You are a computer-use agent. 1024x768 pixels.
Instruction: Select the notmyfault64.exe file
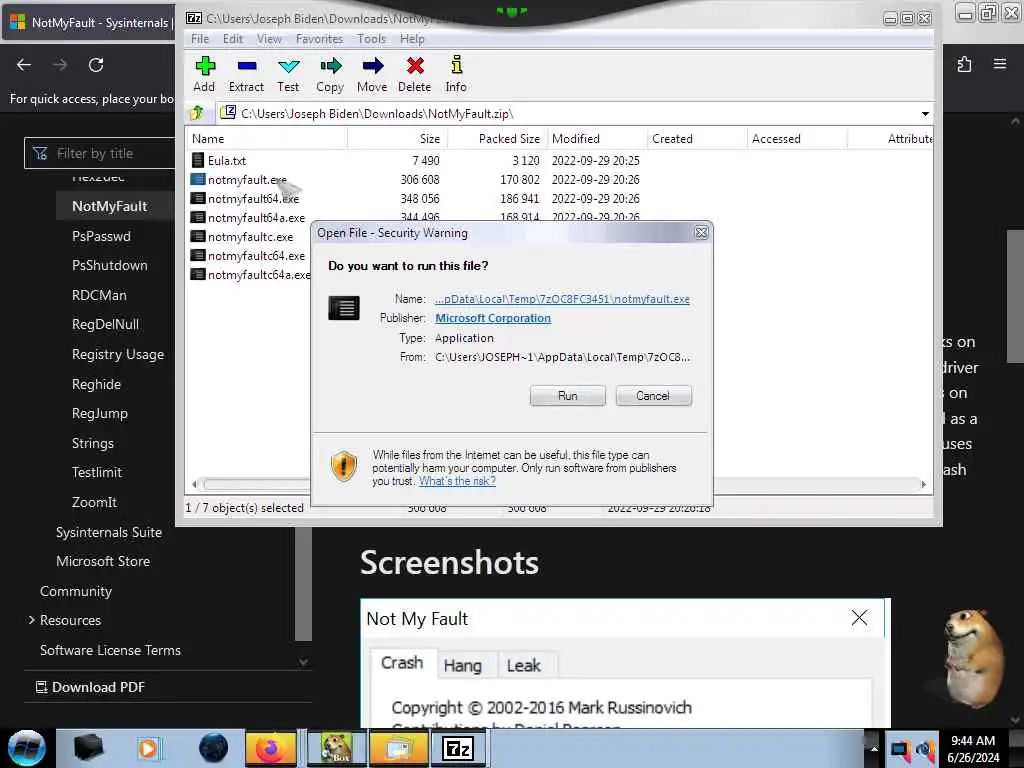[253, 199]
